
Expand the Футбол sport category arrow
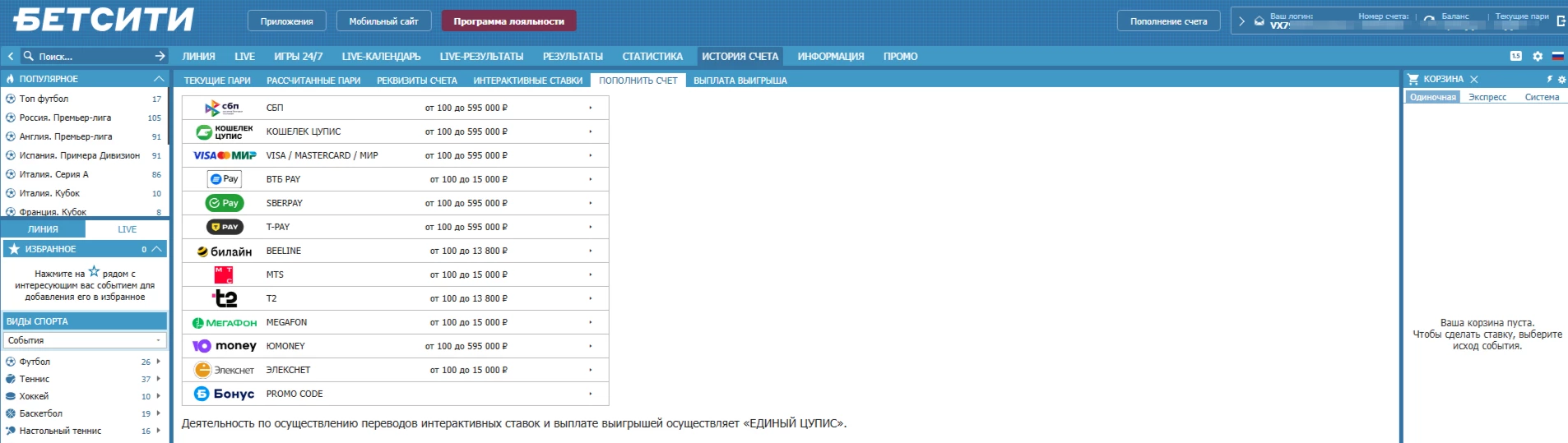pyautogui.click(x=158, y=362)
